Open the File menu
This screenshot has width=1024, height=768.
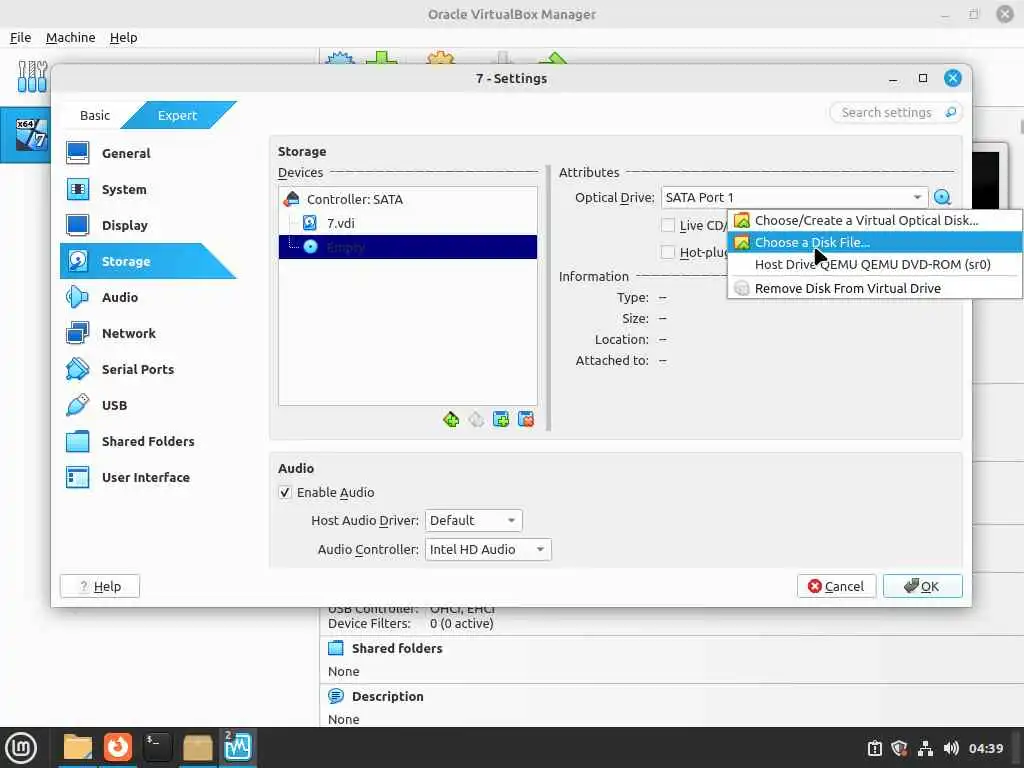pos(20,37)
